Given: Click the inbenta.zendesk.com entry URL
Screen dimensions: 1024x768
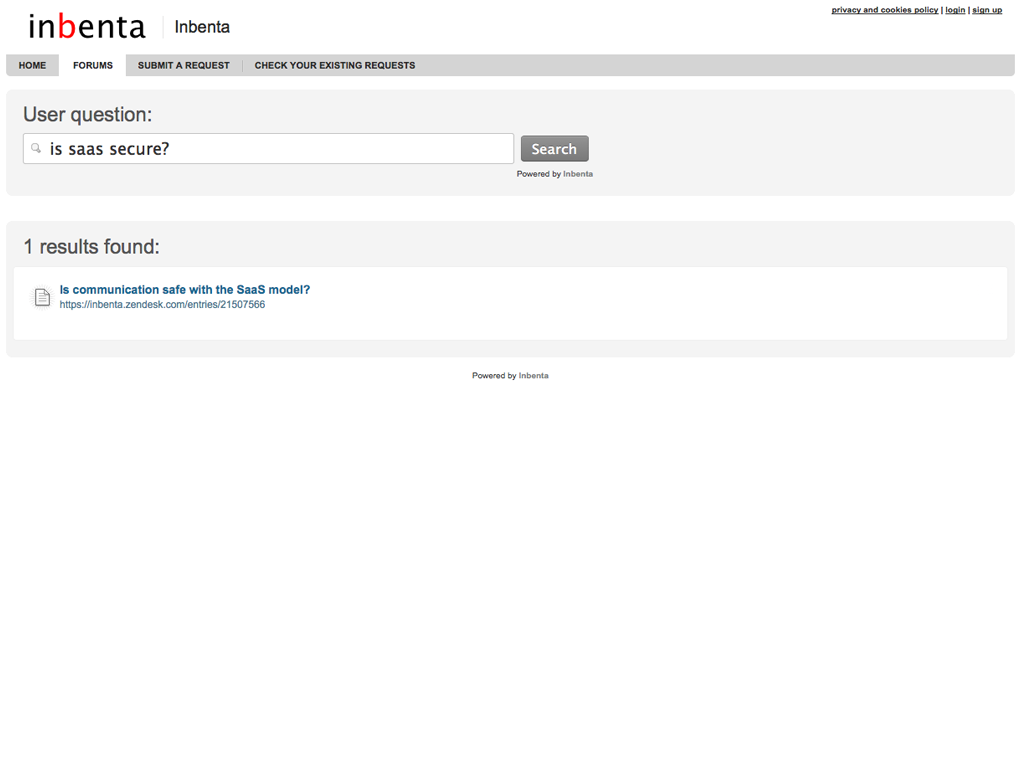Looking at the screenshot, I should (x=162, y=305).
